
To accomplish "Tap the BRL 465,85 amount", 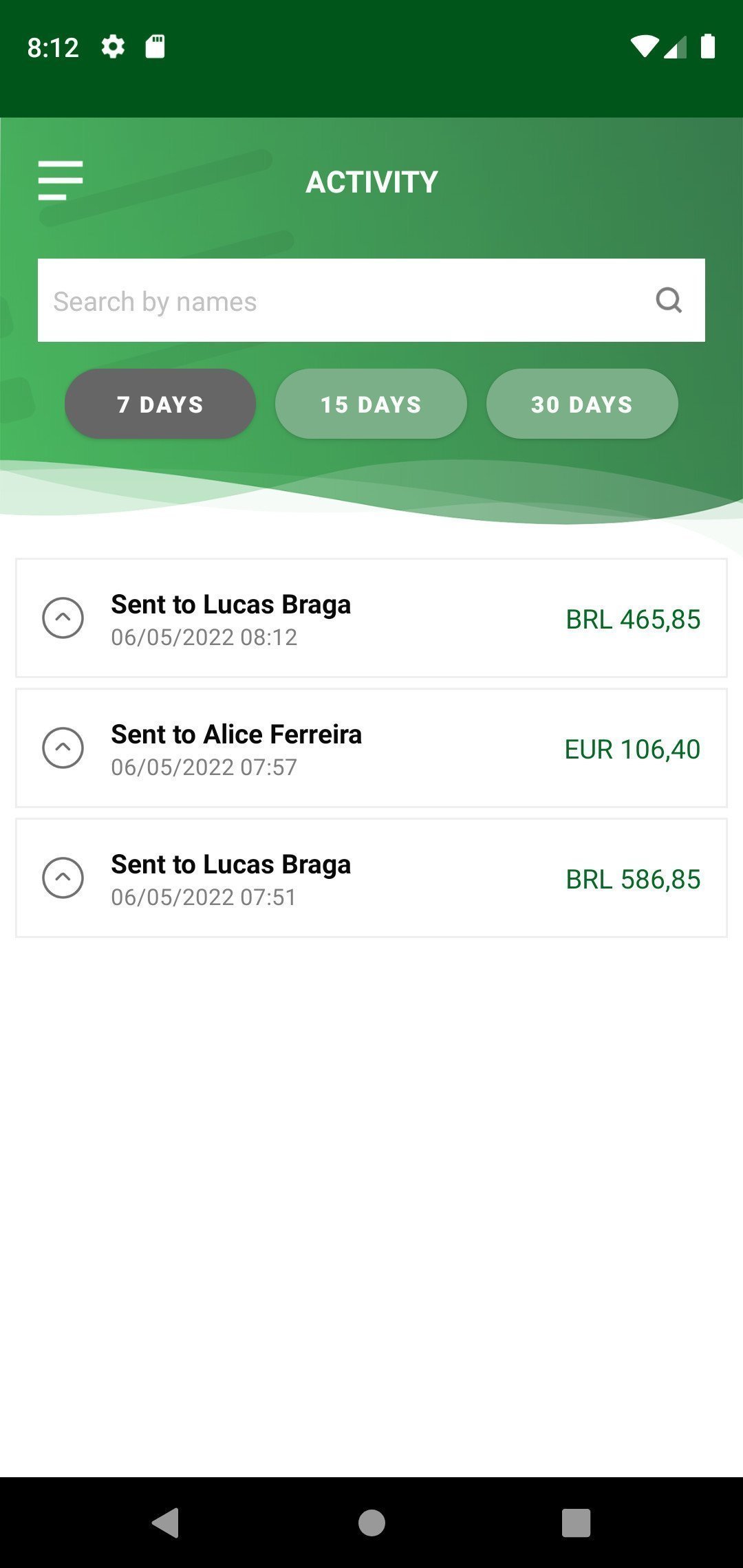I will (633, 619).
